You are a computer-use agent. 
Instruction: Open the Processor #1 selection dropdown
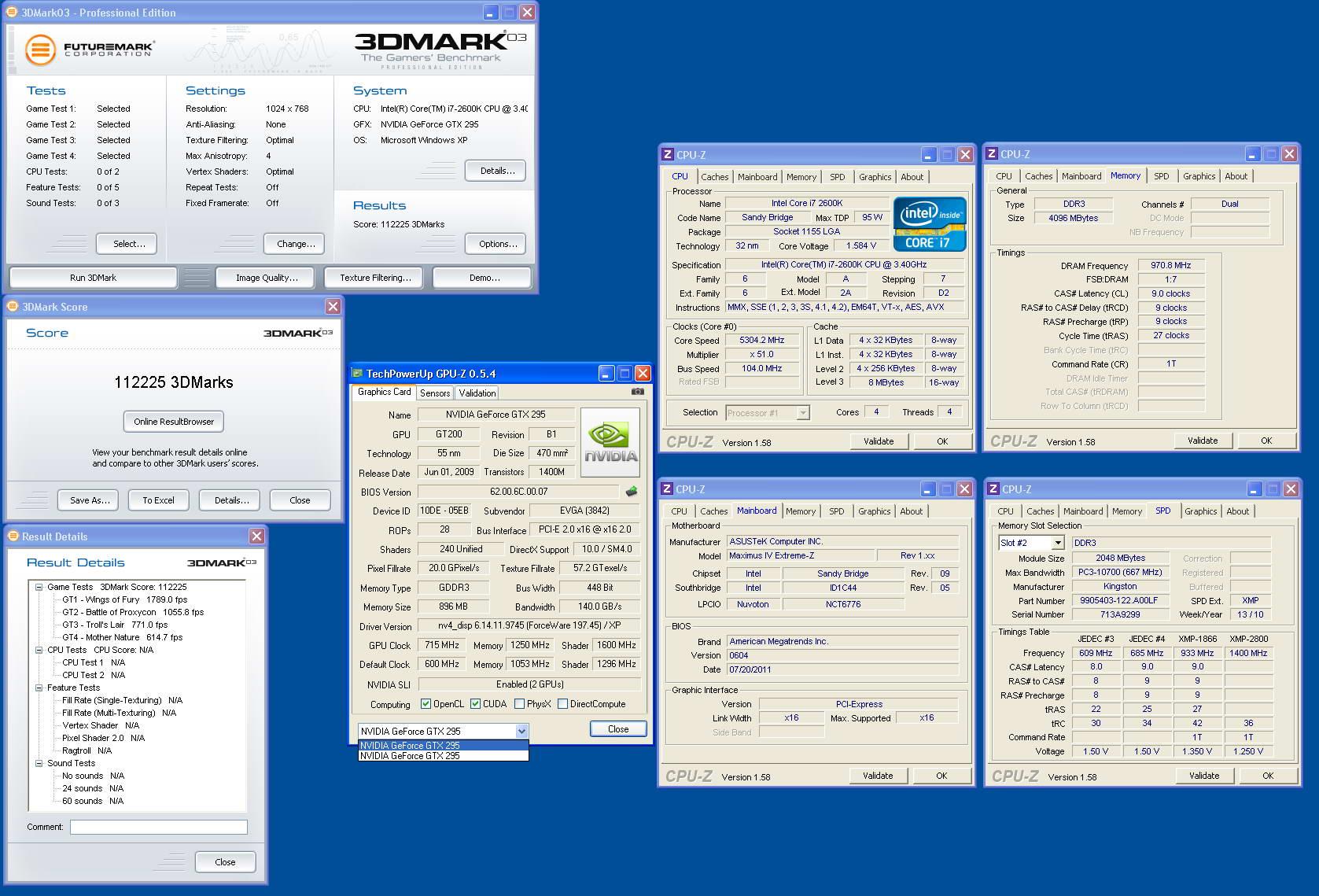[802, 412]
